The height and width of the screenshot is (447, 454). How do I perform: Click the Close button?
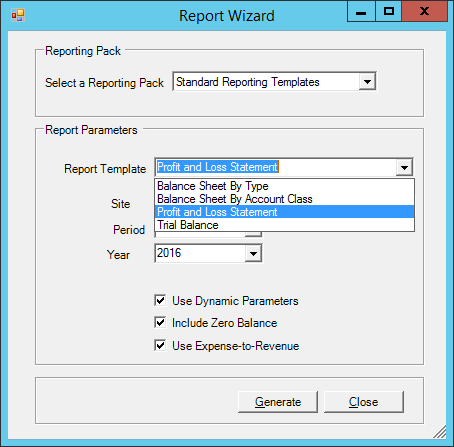(x=364, y=402)
